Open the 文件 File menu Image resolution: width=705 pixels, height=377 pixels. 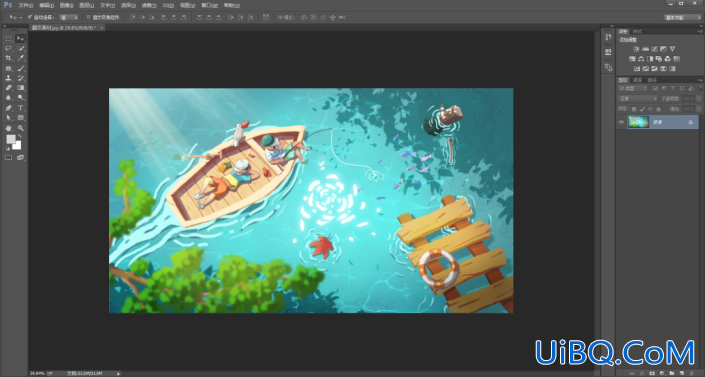pyautogui.click(x=26, y=5)
